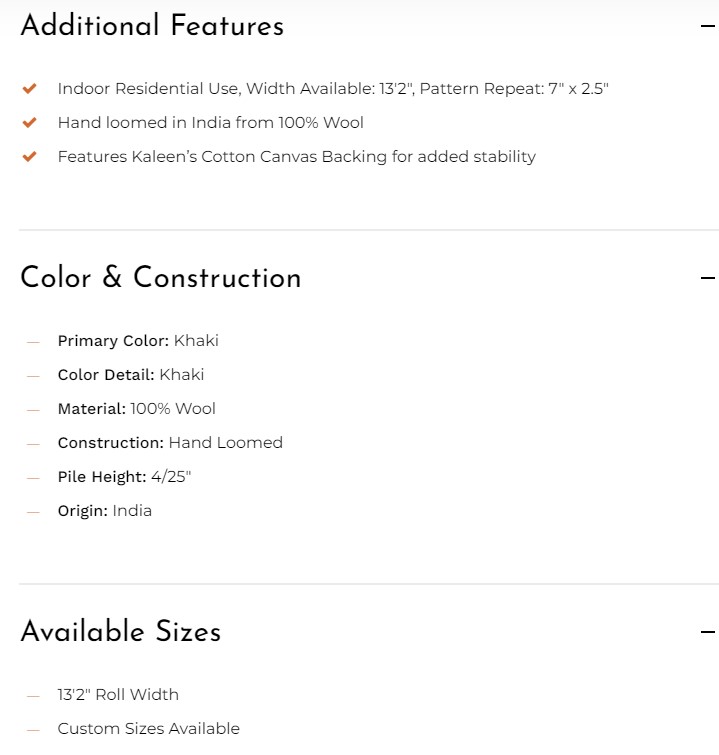This screenshot has height=755, width=719.
Task: Select the Indoor Residential Use feature text
Action: [x=332, y=89]
